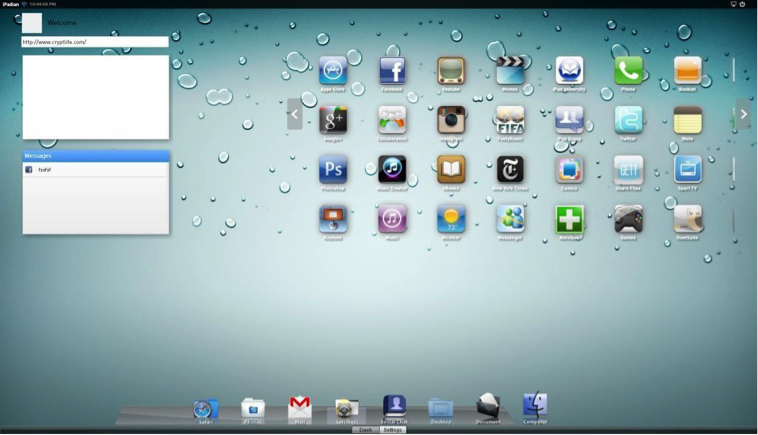Open the eBooks app
Image resolution: width=758 pixels, height=435 pixels.
451,170
